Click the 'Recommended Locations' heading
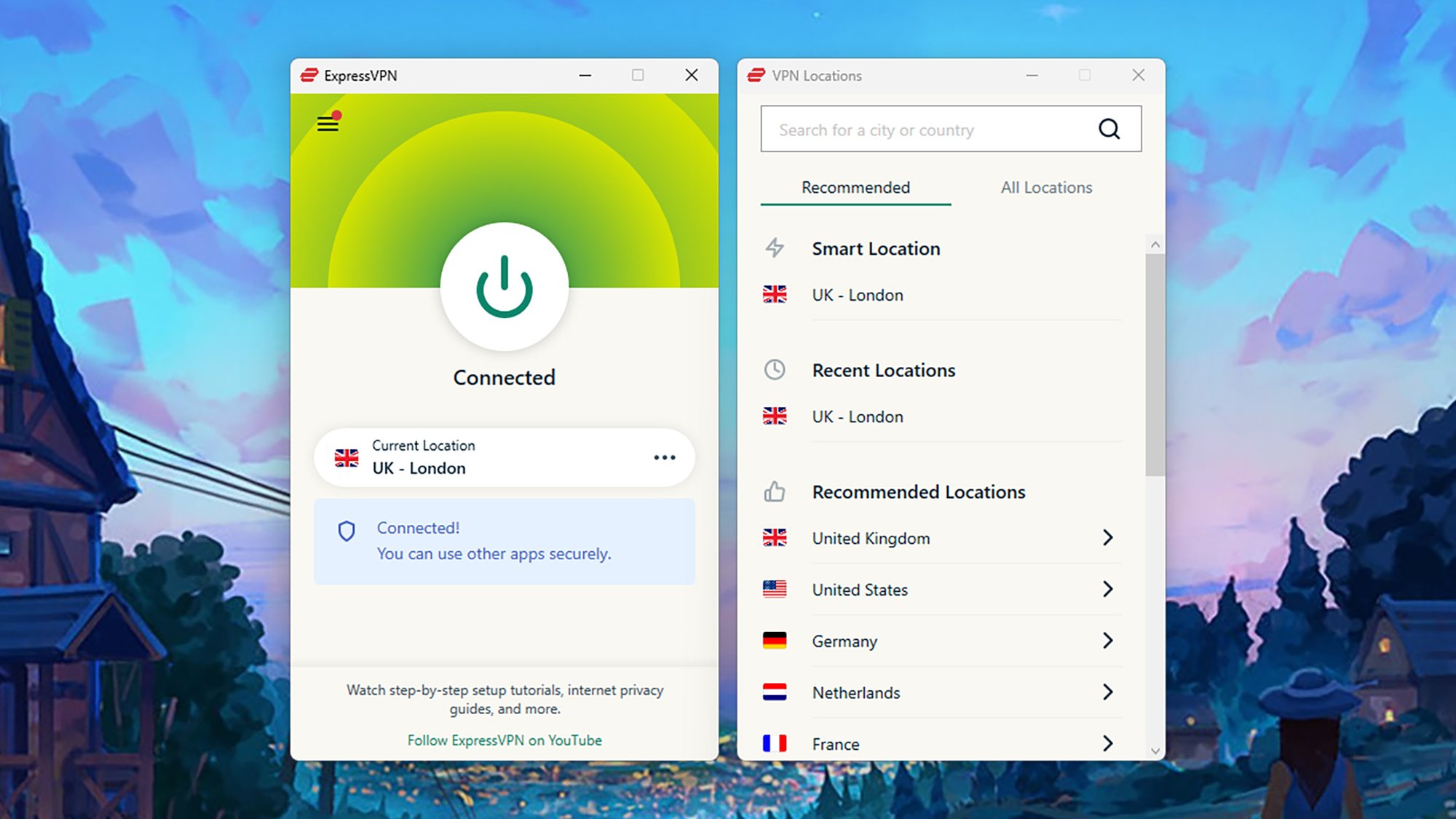The height and width of the screenshot is (819, 1456). [919, 492]
